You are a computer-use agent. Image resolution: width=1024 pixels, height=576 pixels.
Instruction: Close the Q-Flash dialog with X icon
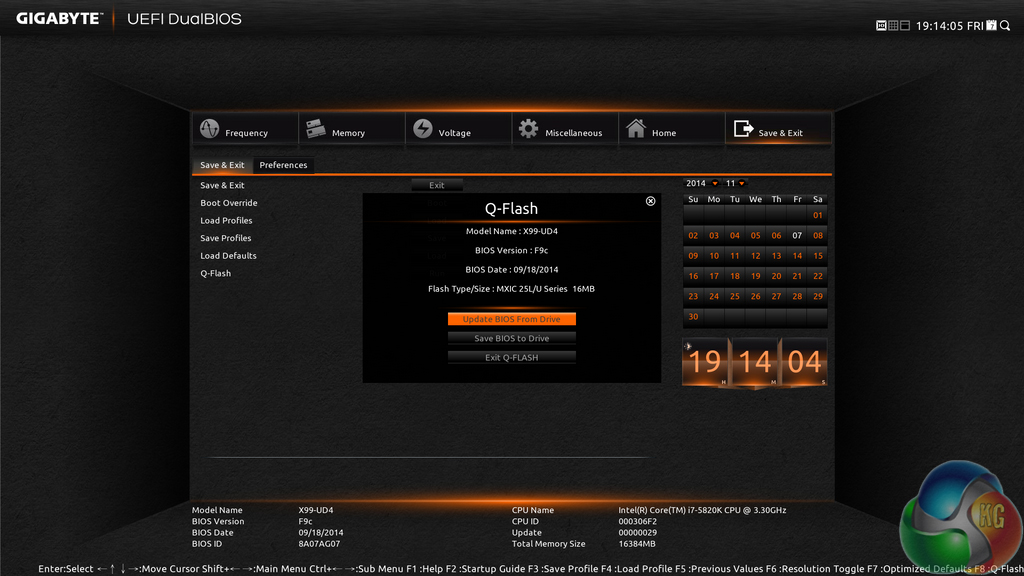pos(650,201)
